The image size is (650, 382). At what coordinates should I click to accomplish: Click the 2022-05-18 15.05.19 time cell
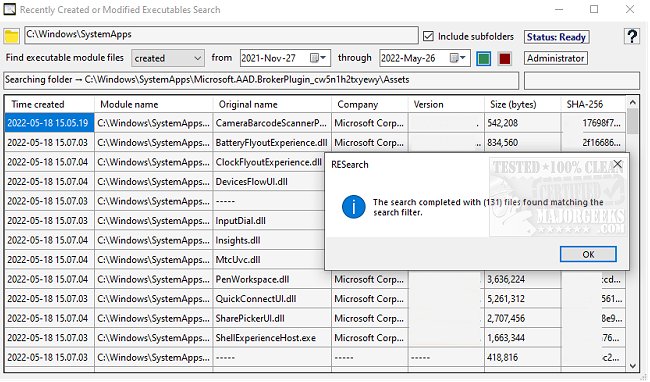48,123
